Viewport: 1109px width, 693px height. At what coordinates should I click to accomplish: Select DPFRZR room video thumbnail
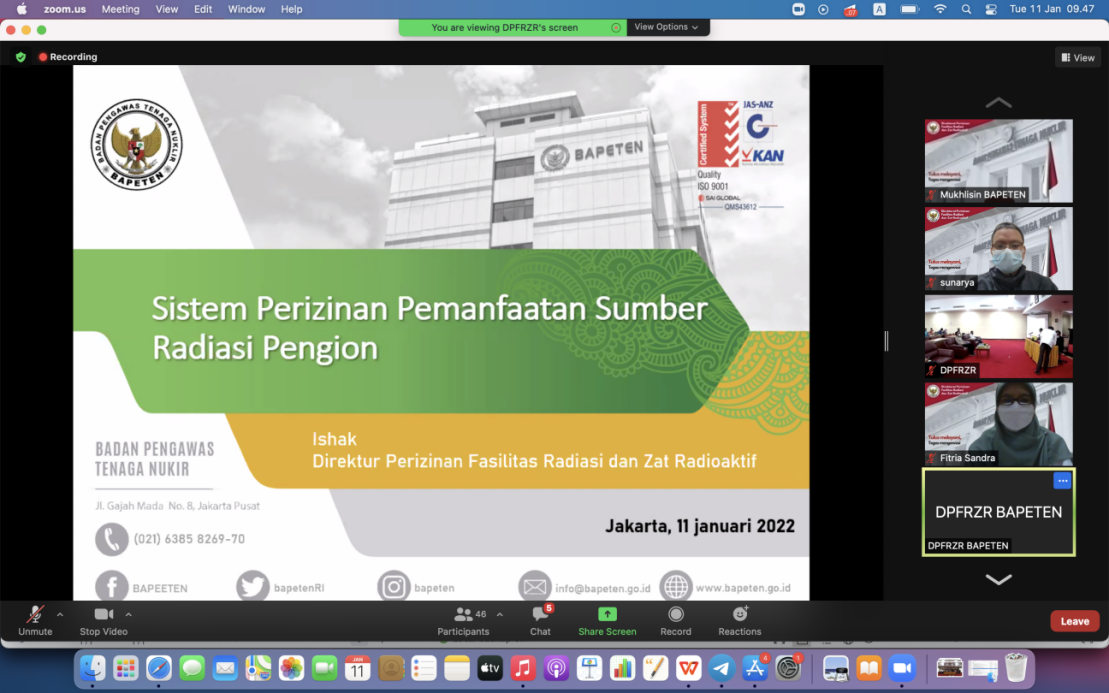click(x=998, y=337)
